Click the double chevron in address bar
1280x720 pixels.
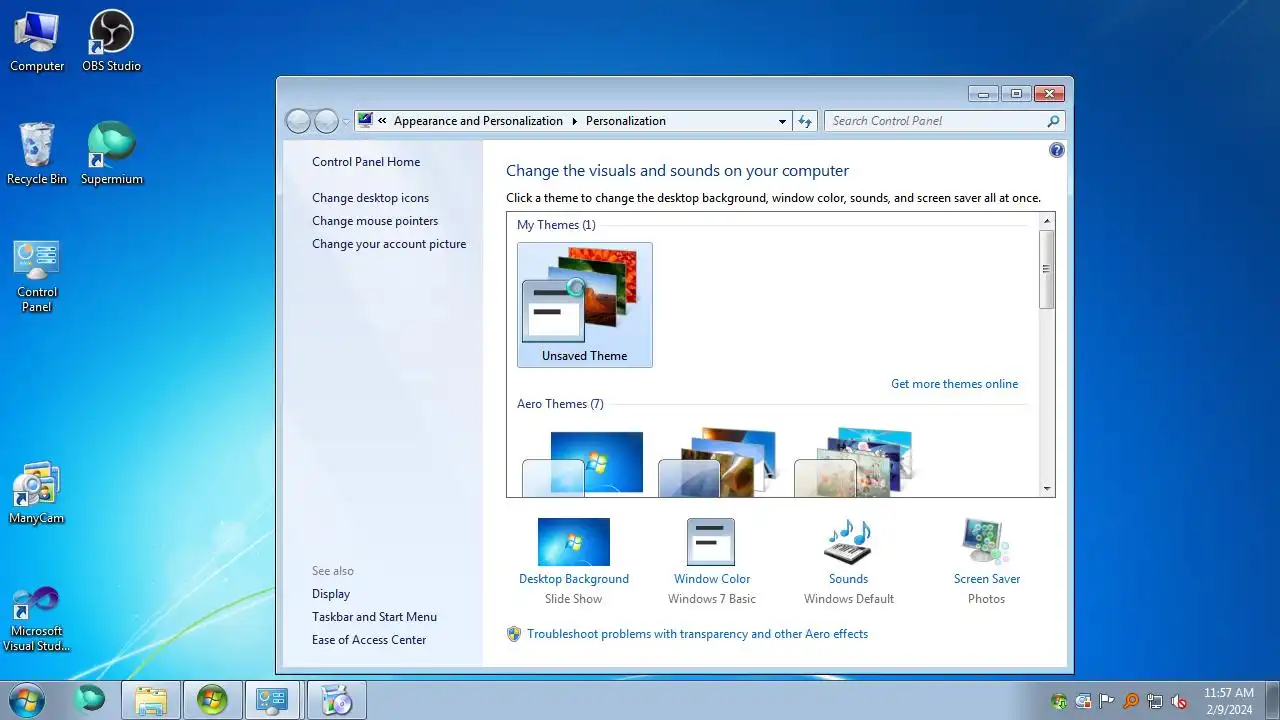[x=382, y=121]
